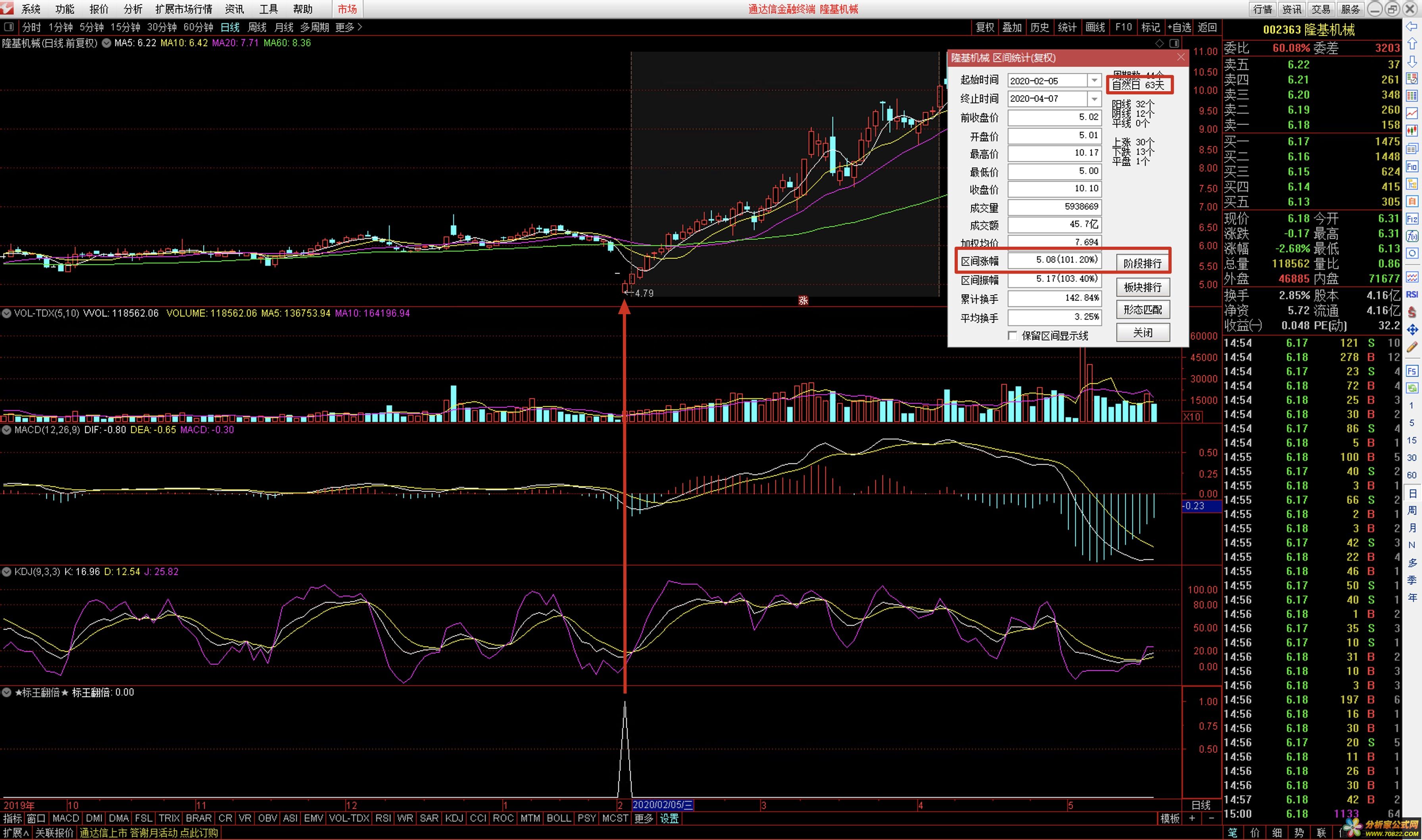The image size is (1422, 840).
Task: Click the 通达信上市 答谢月活动 link
Action: pos(149,832)
